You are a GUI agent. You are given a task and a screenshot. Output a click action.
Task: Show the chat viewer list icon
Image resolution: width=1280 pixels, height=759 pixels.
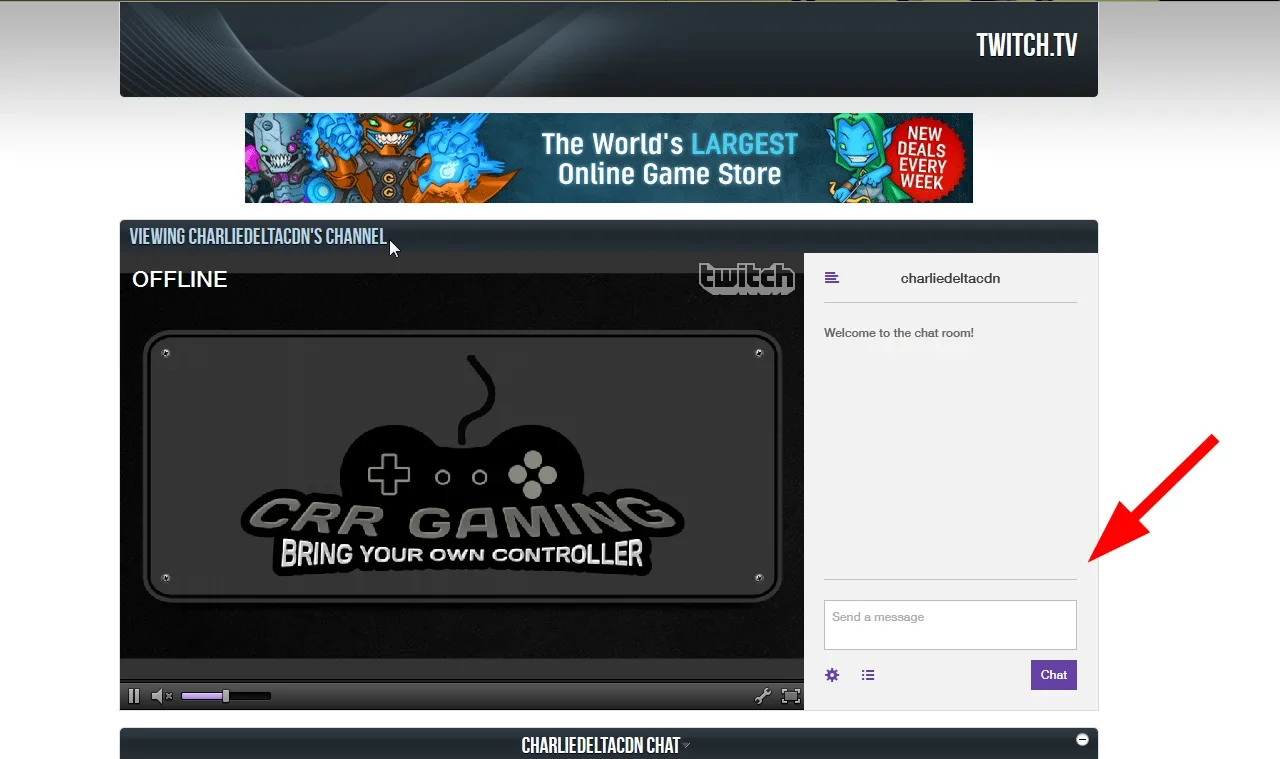point(868,675)
